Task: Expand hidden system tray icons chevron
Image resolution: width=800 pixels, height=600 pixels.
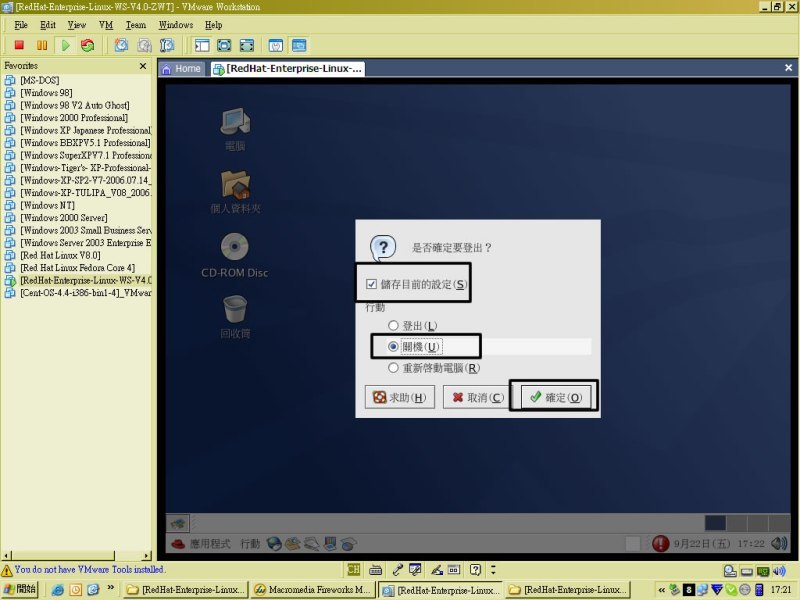Action: 661,590
